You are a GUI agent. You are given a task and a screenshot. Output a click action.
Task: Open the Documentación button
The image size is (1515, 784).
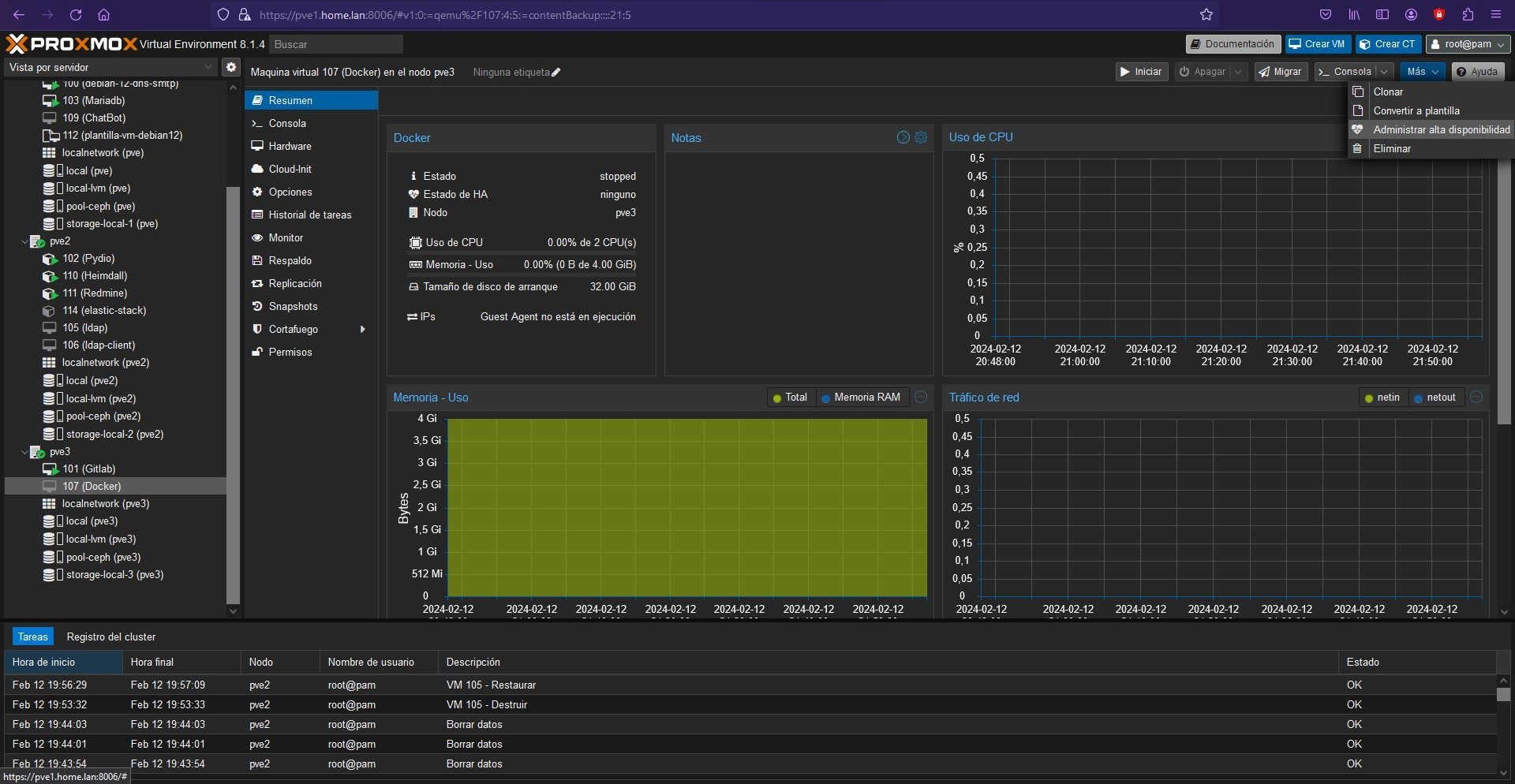pyautogui.click(x=1233, y=44)
